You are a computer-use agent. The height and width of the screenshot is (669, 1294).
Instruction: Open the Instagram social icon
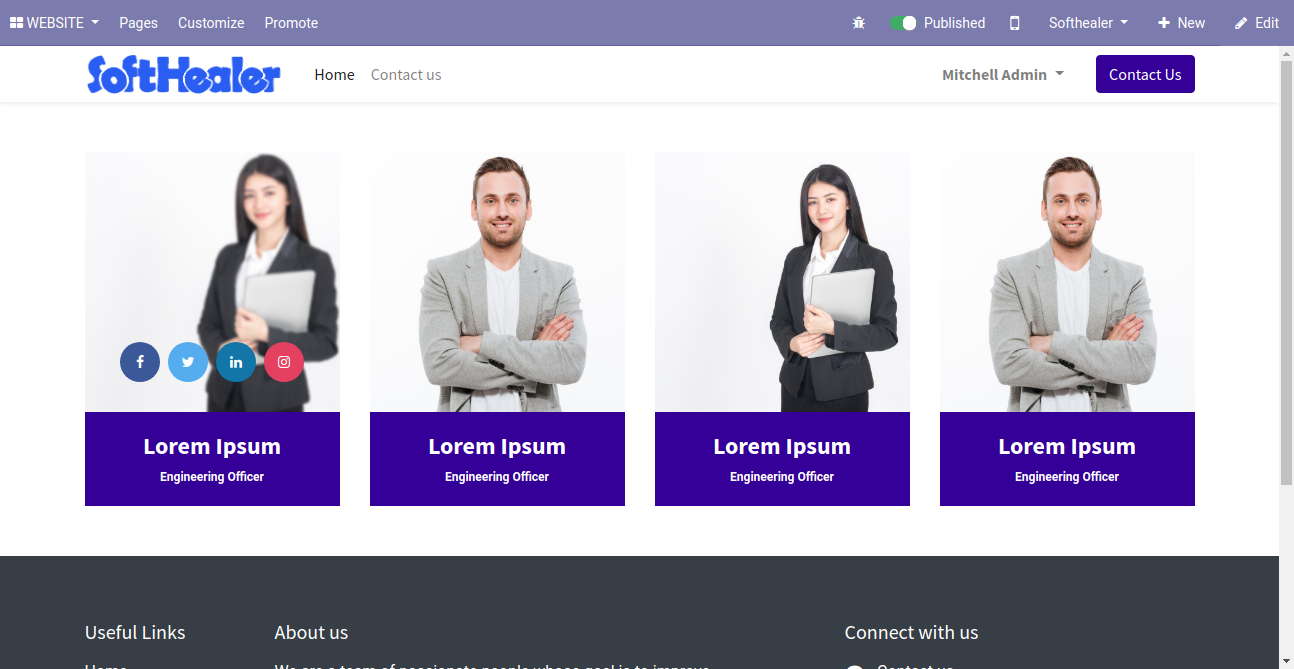pos(284,362)
